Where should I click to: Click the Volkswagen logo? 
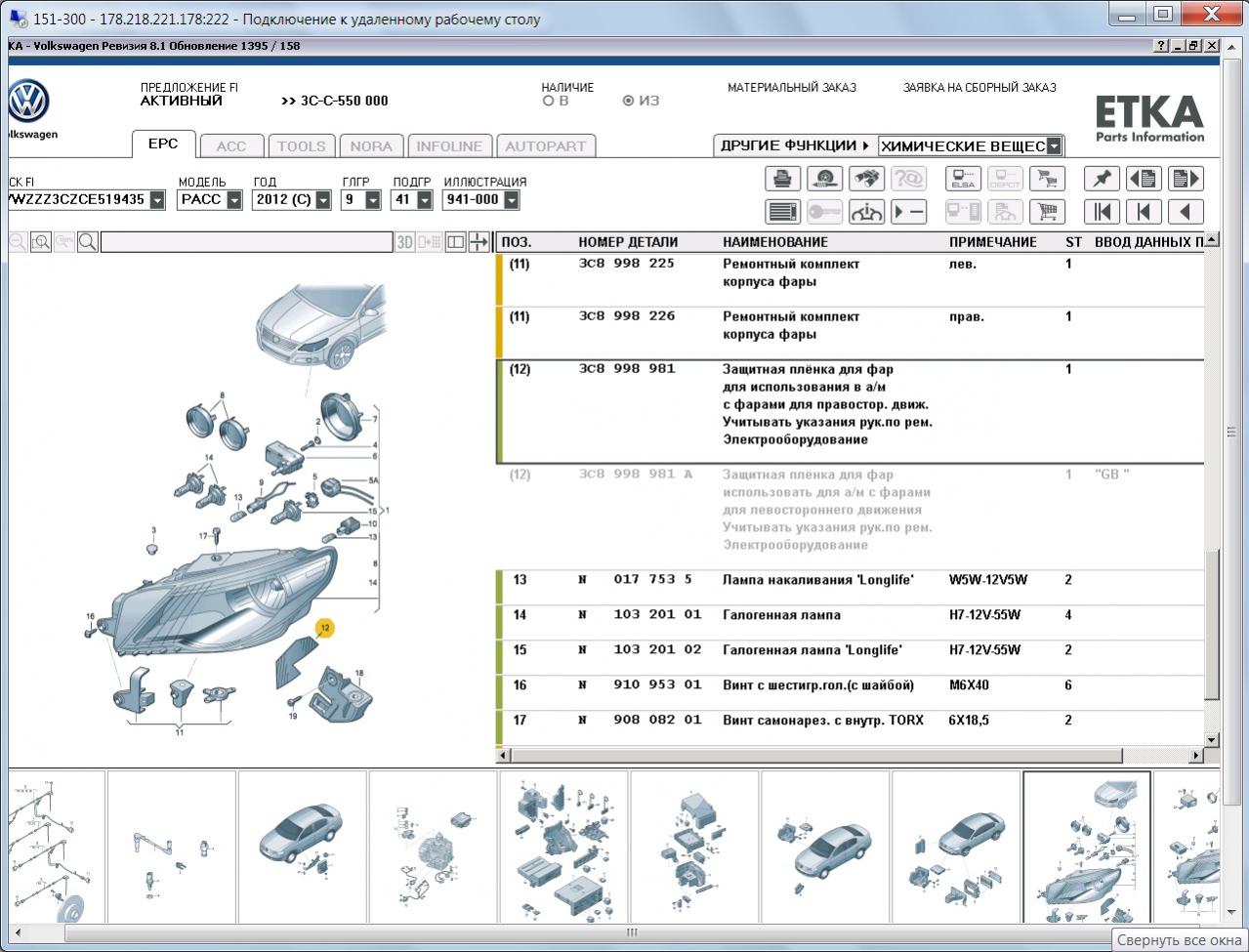28,102
